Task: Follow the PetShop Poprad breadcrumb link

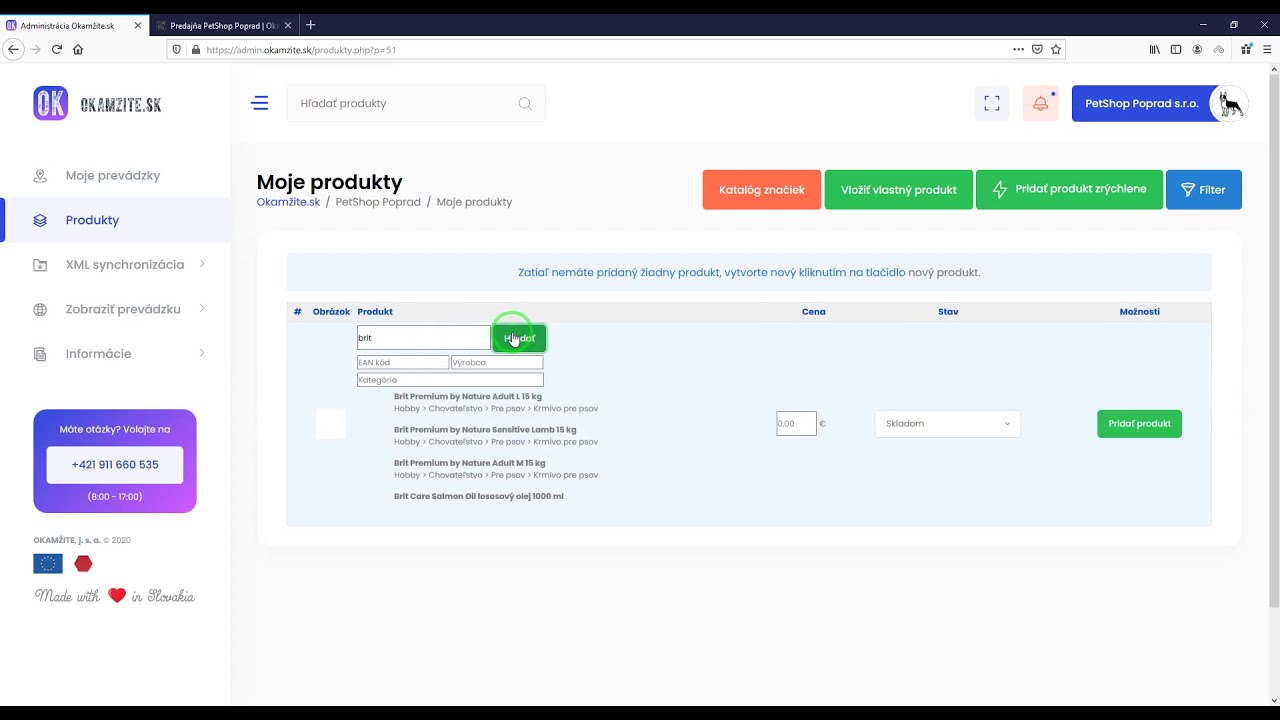Action: click(x=378, y=202)
